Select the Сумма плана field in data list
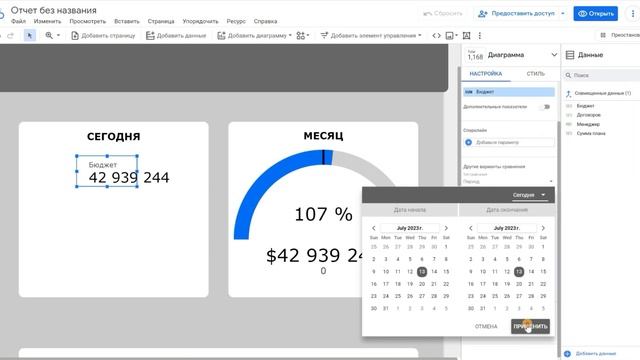Screen dimensions: 640x360 tap(591, 133)
